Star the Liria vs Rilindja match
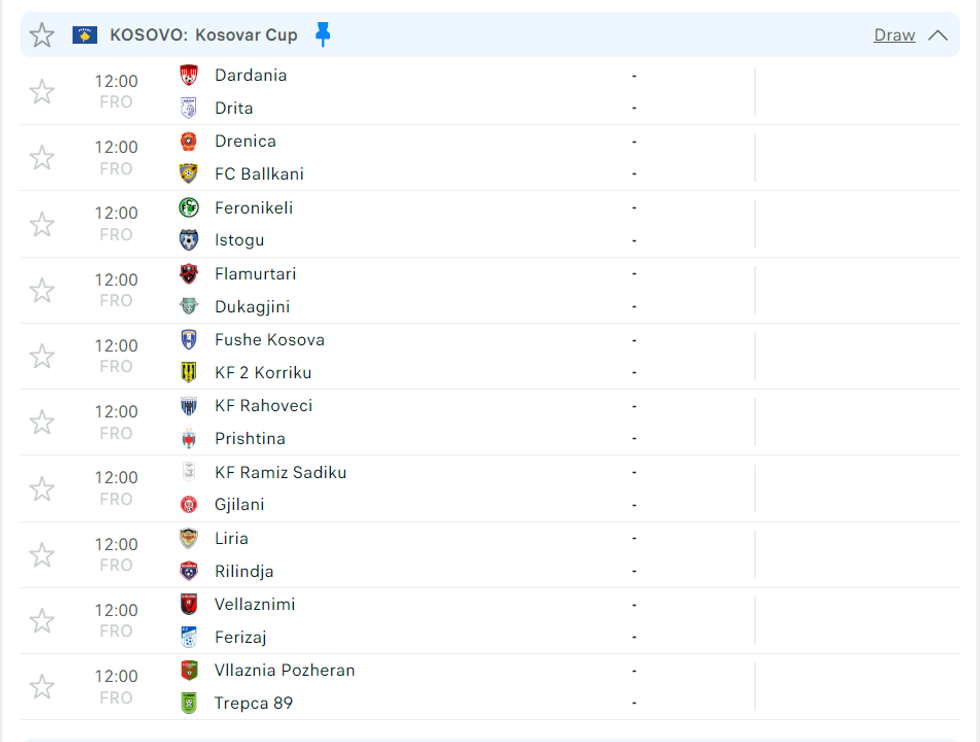 click(x=42, y=555)
